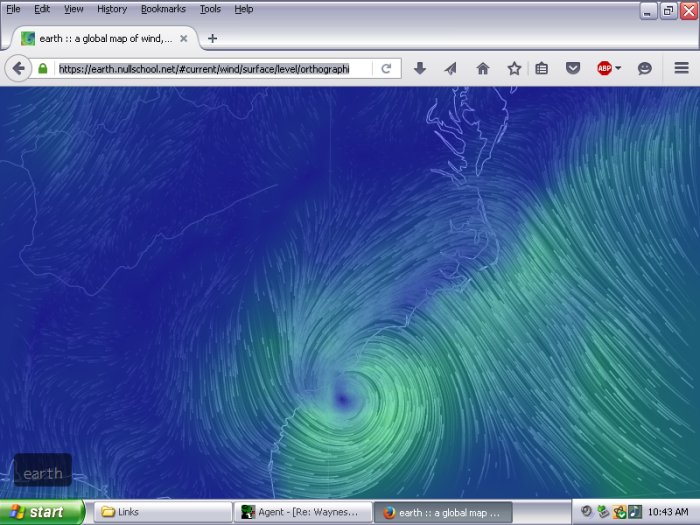This screenshot has height=525, width=700.
Task: Click the paper plane share icon
Action: 451,68
